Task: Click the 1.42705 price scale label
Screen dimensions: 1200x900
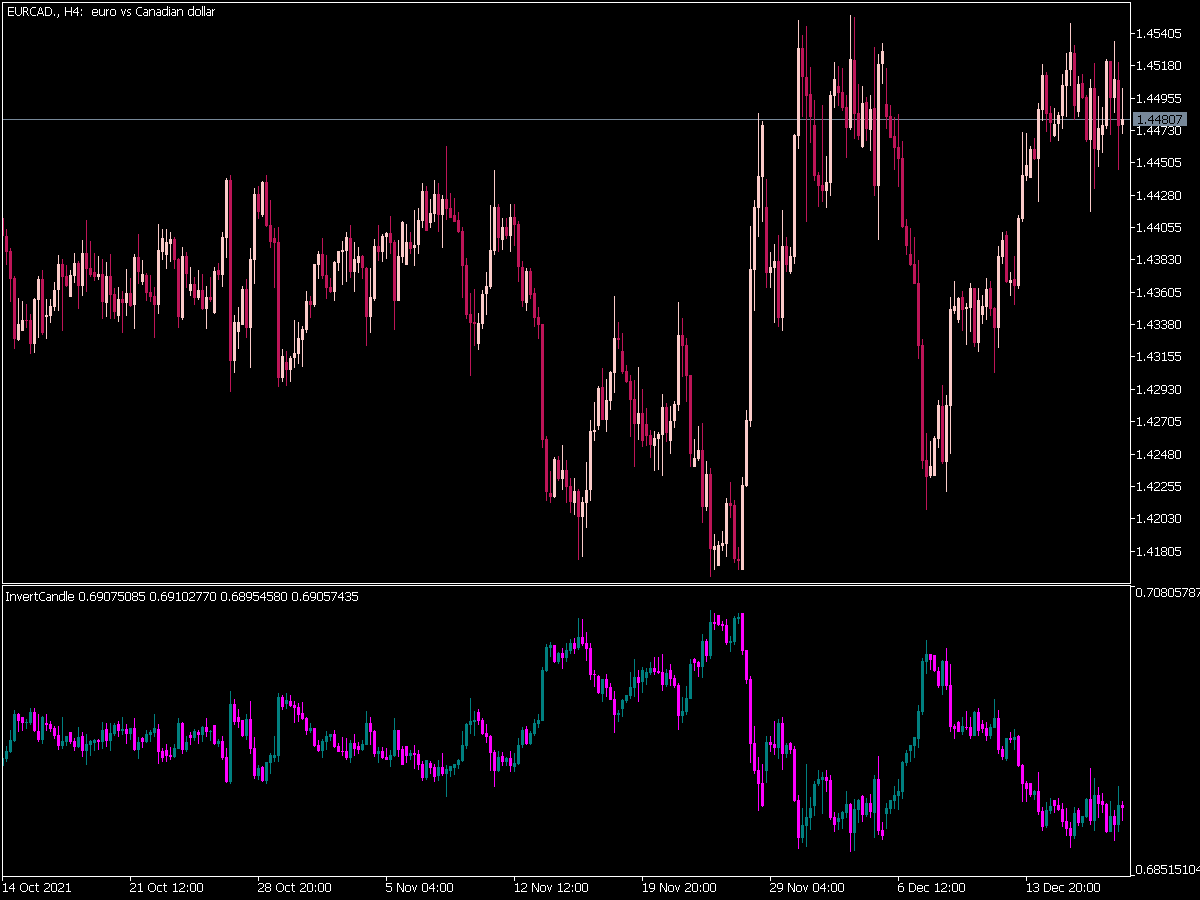Action: tap(1158, 421)
